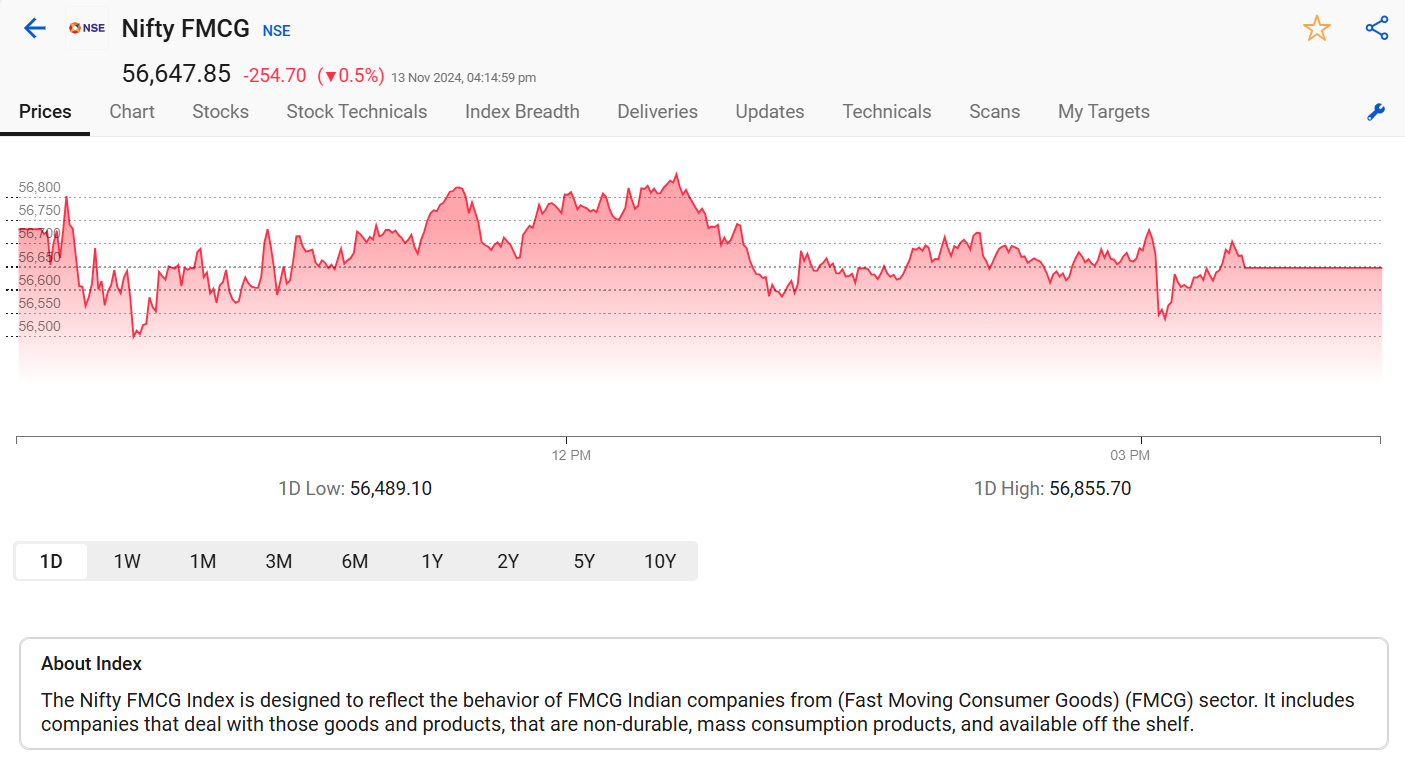
Task: Open the Stock Technicals tab
Action: coord(357,112)
